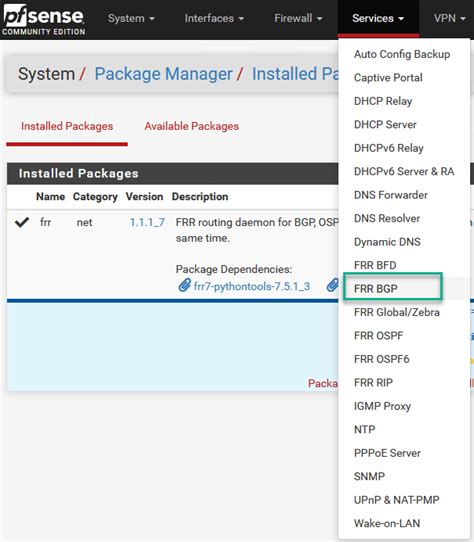Screen dimensions: 474x542
Task: Collapse the open Services menu
Action: tap(378, 18)
